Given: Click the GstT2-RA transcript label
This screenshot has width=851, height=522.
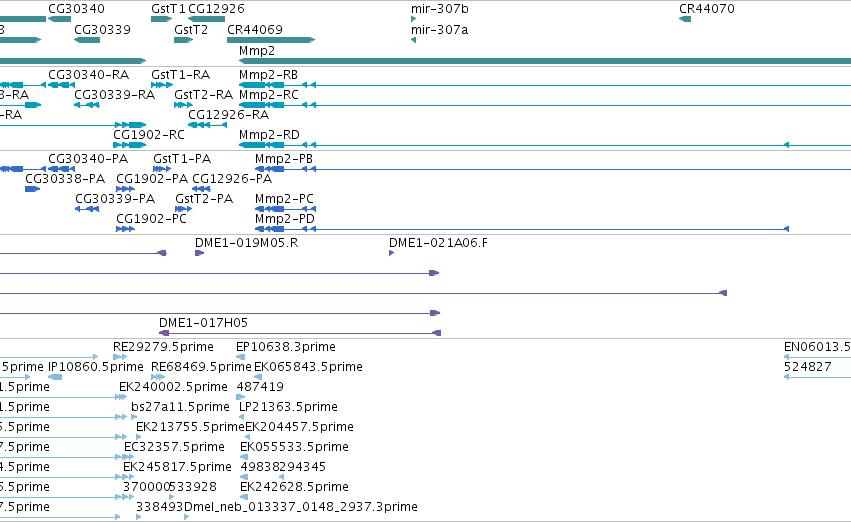Looking at the screenshot, I should pyautogui.click(x=203, y=94).
